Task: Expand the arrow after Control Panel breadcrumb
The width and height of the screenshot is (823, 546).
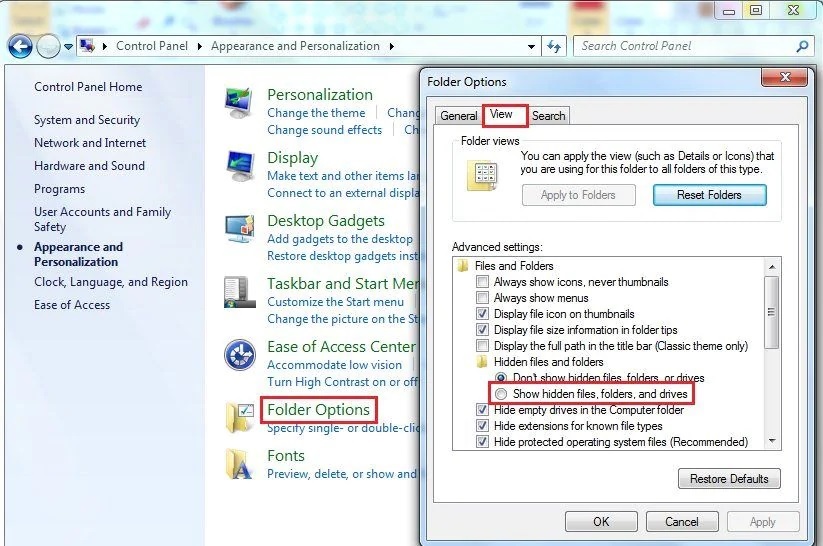Action: point(199,46)
